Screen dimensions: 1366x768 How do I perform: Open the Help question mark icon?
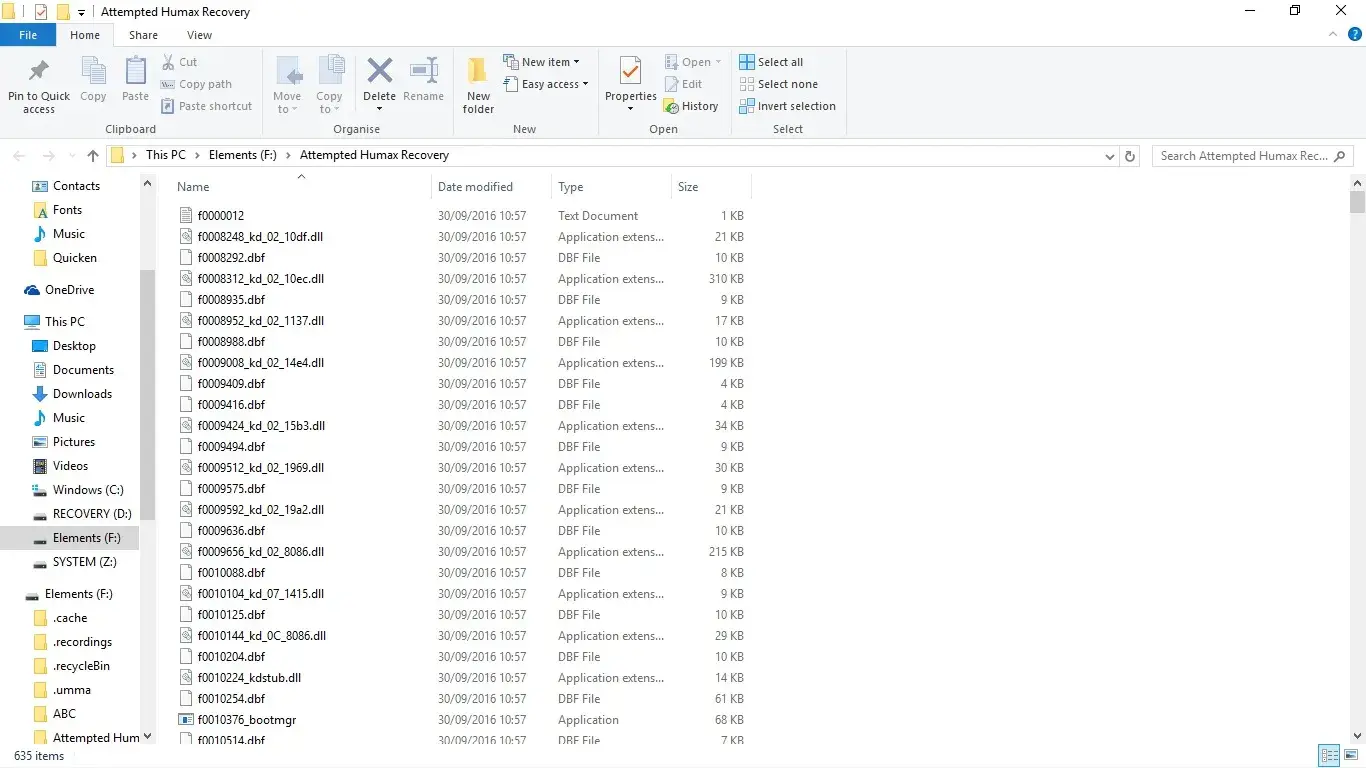(x=1355, y=34)
